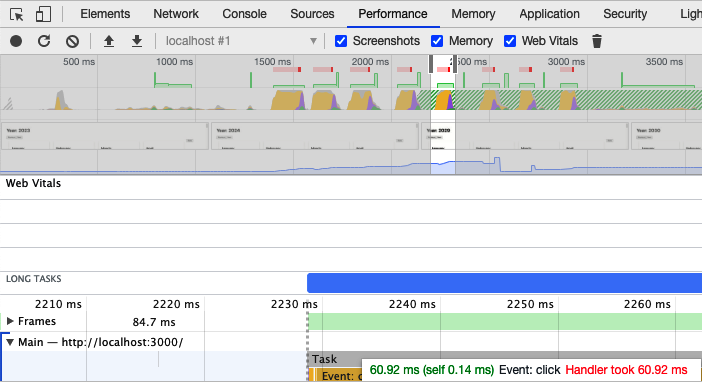The width and height of the screenshot is (702, 382).
Task: Click the left overview selection handle
Action: click(x=431, y=64)
